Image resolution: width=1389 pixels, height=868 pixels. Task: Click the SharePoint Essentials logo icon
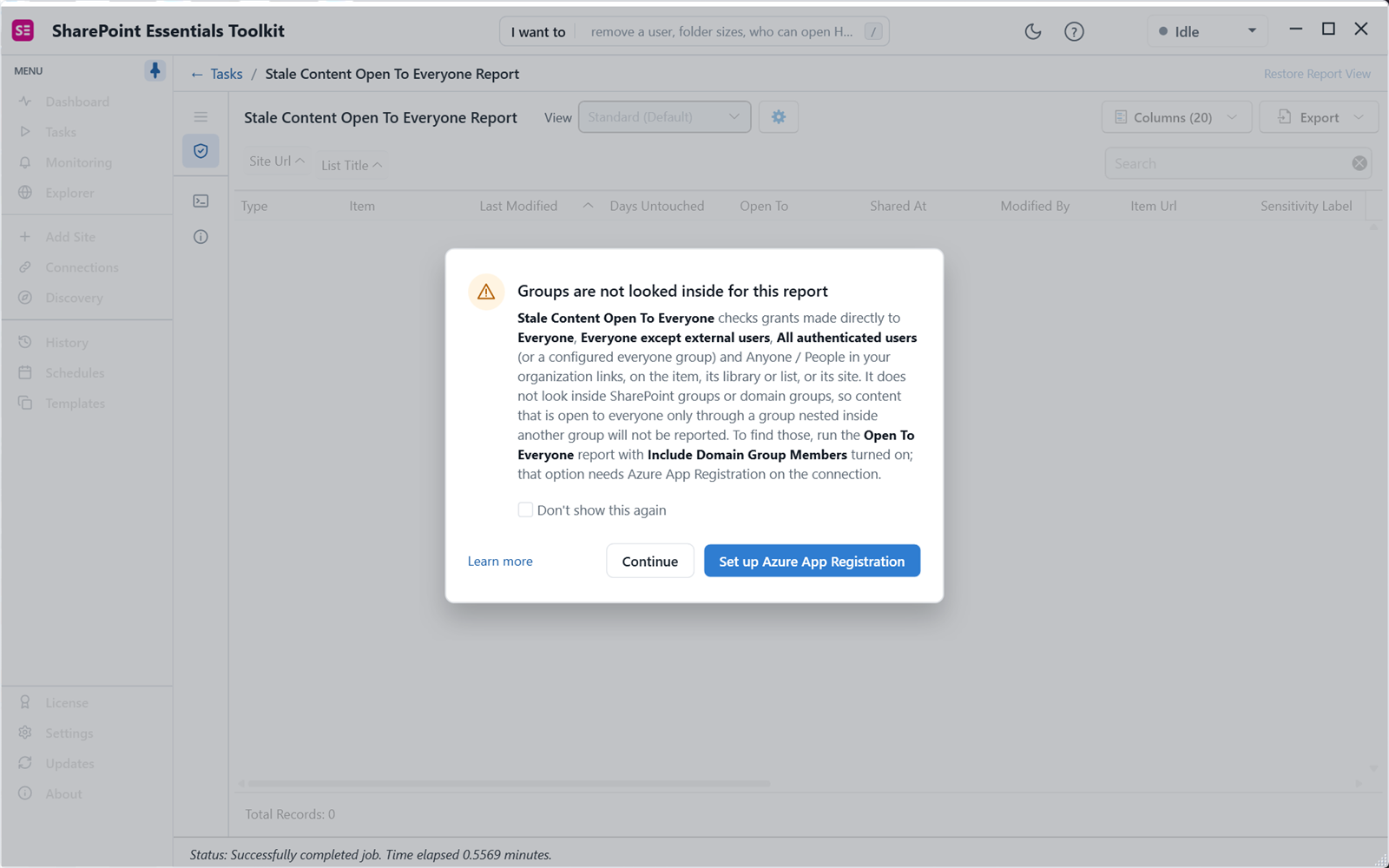click(x=23, y=31)
